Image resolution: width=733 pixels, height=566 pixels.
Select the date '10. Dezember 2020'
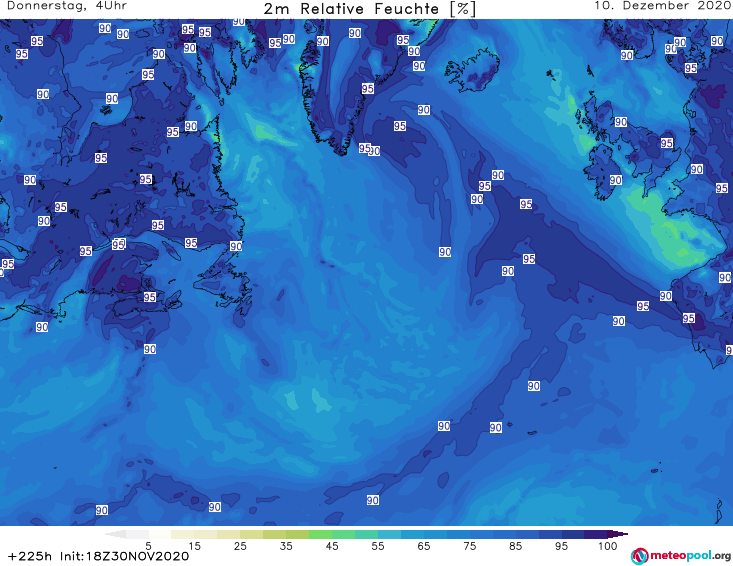coord(662,6)
